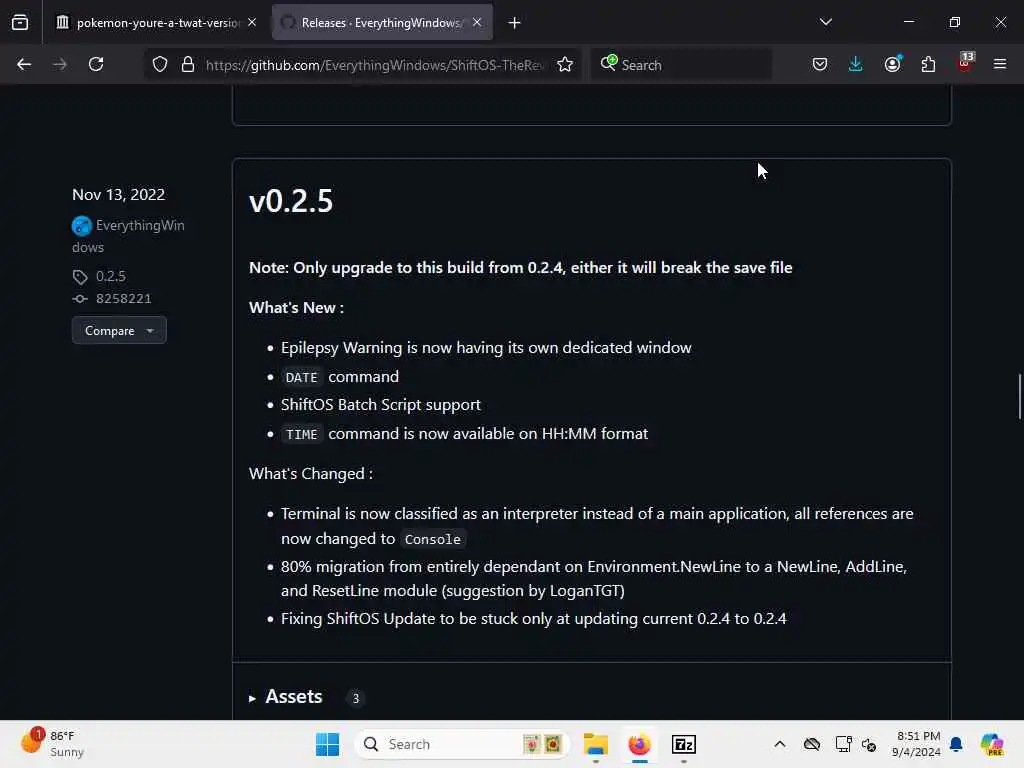Show site security lock info
The image size is (1024, 768).
click(x=188, y=64)
